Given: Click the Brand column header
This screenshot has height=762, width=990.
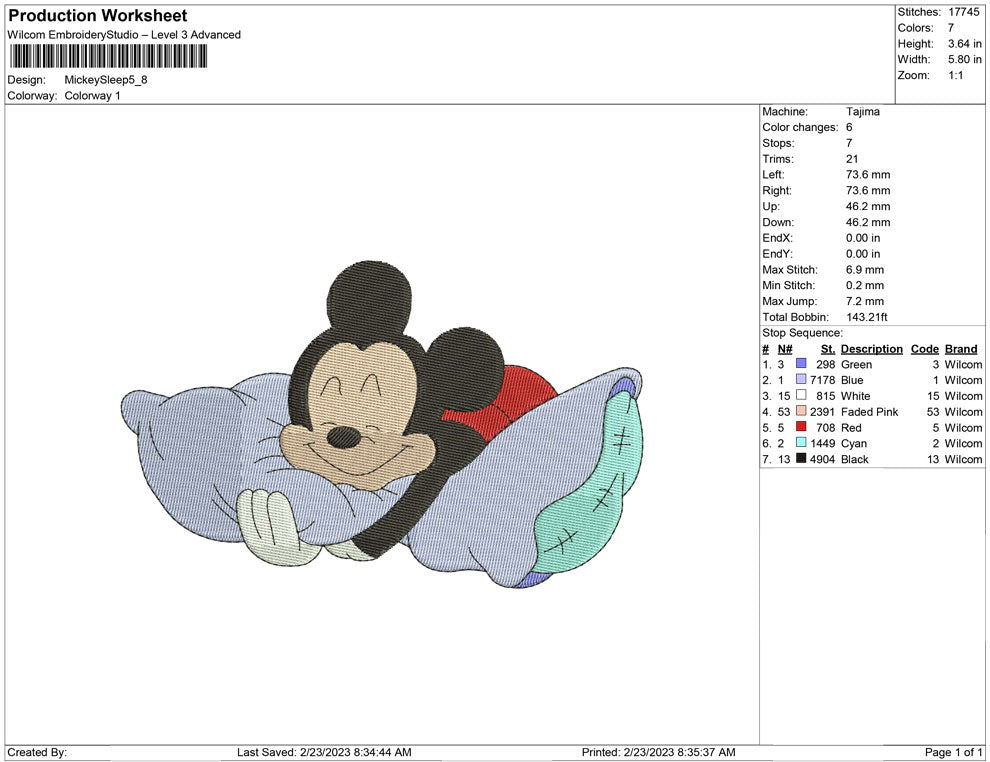Looking at the screenshot, I should [960, 348].
